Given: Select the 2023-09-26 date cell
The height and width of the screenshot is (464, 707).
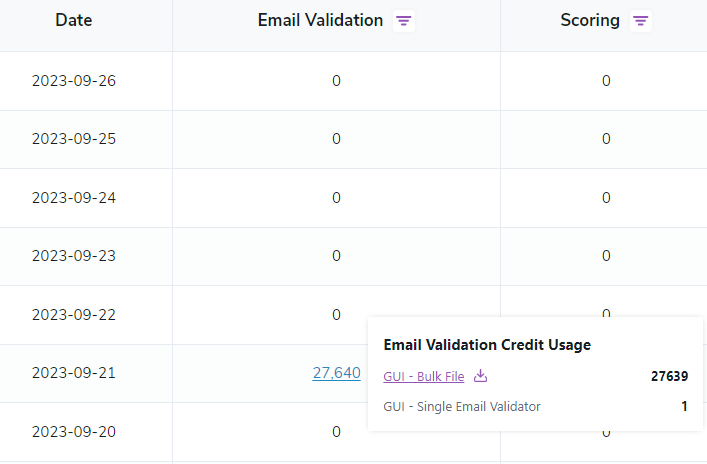Looking at the screenshot, I should point(74,81).
